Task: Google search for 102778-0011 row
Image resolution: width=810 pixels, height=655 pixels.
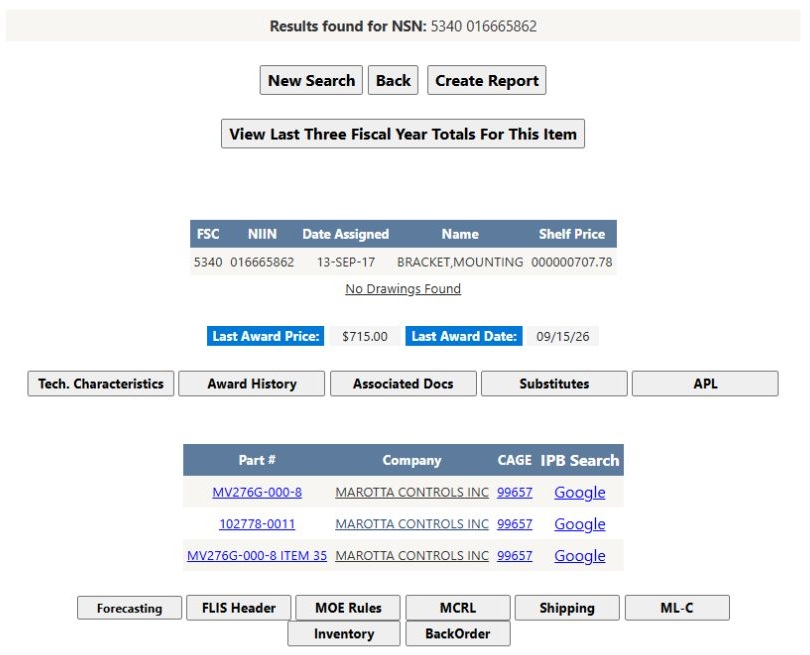Action: [580, 524]
